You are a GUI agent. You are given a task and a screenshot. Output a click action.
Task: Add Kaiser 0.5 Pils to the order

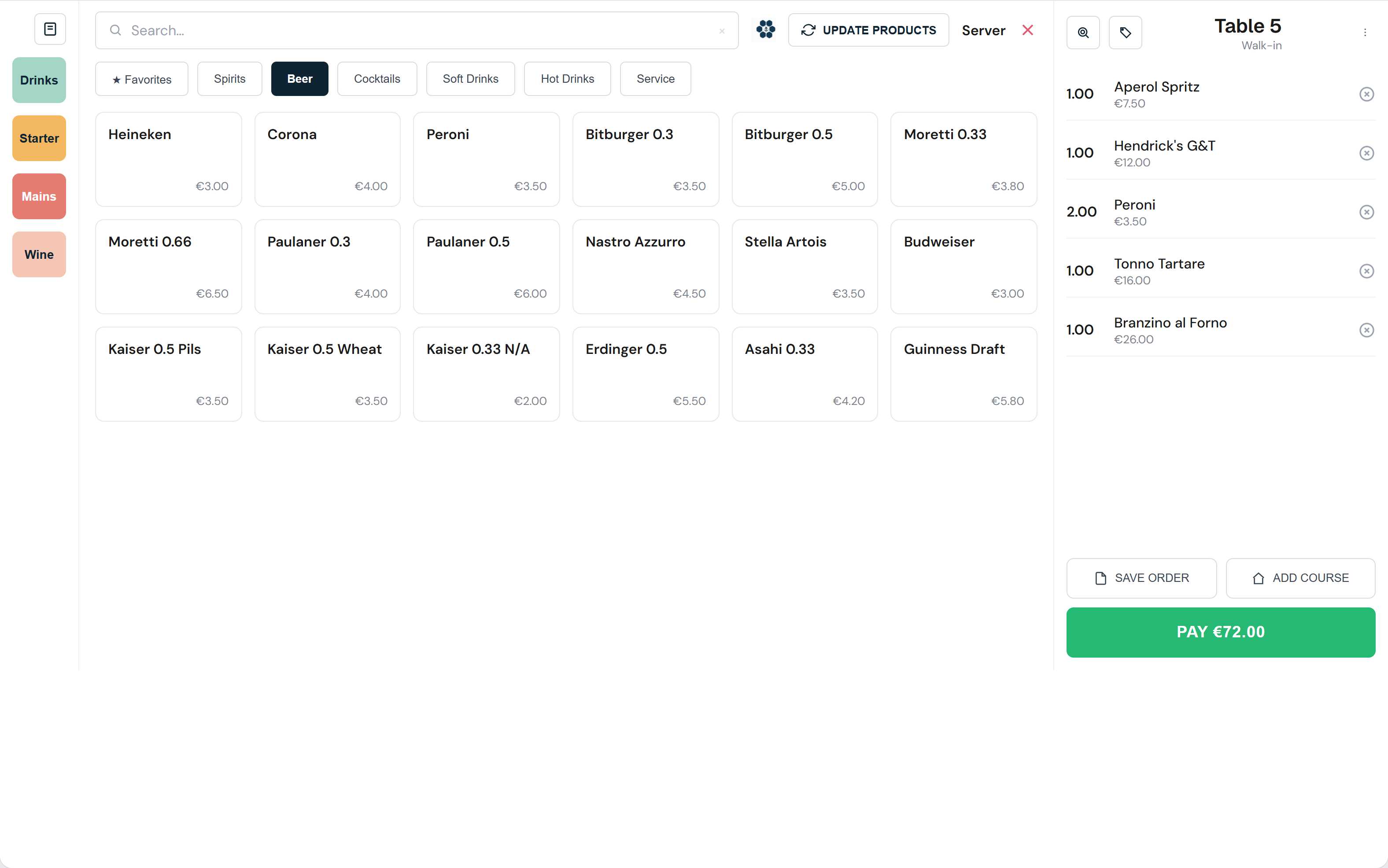coord(168,374)
